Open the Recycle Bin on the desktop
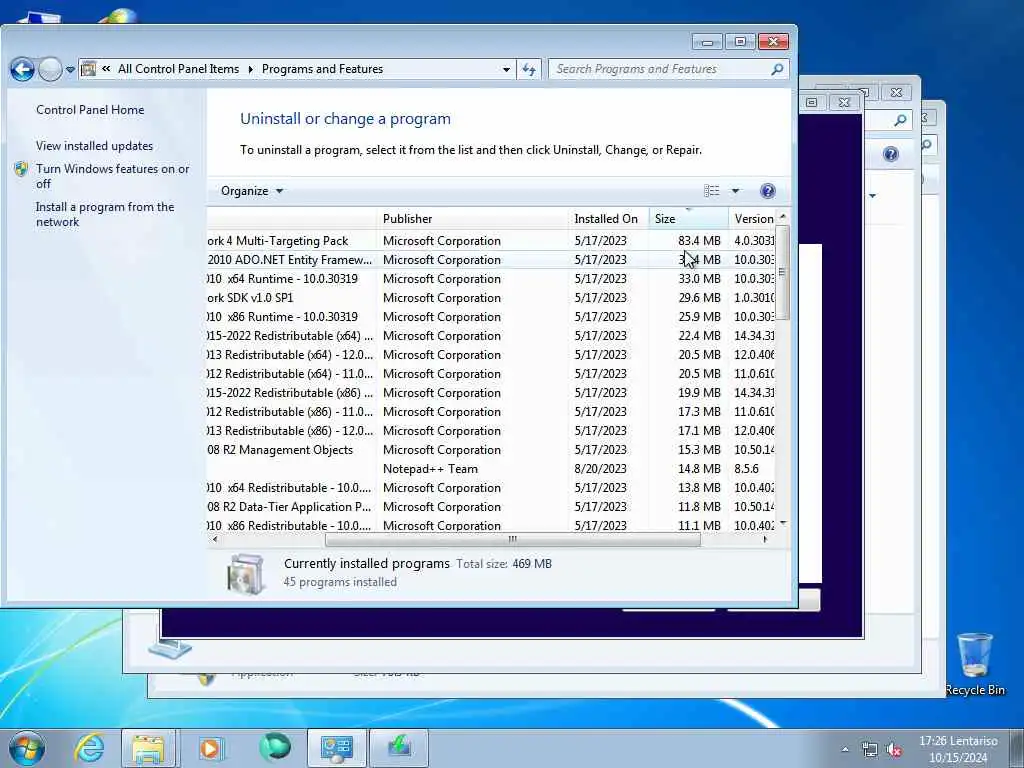 coord(975,664)
